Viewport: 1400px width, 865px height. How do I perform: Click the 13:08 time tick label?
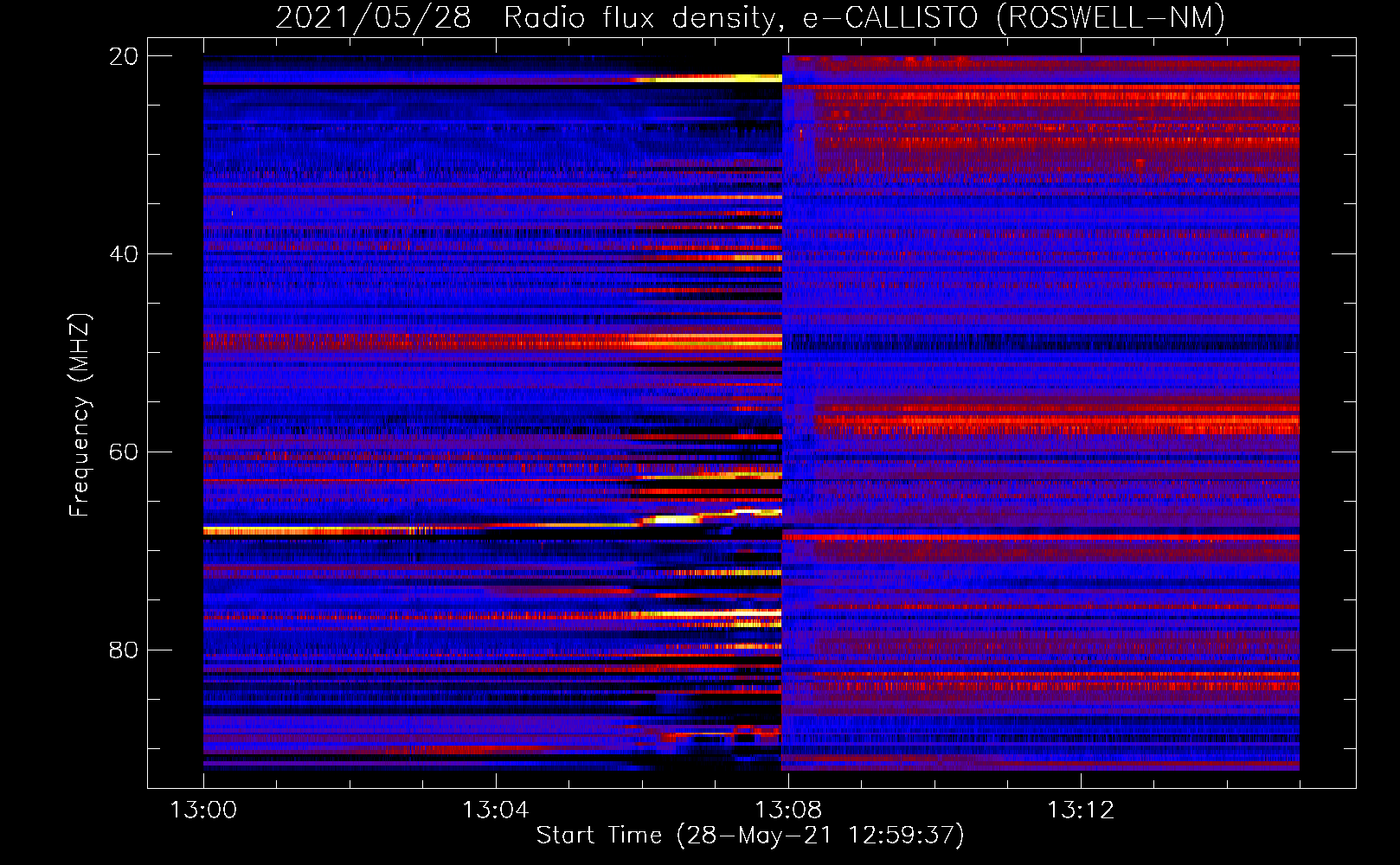788,810
